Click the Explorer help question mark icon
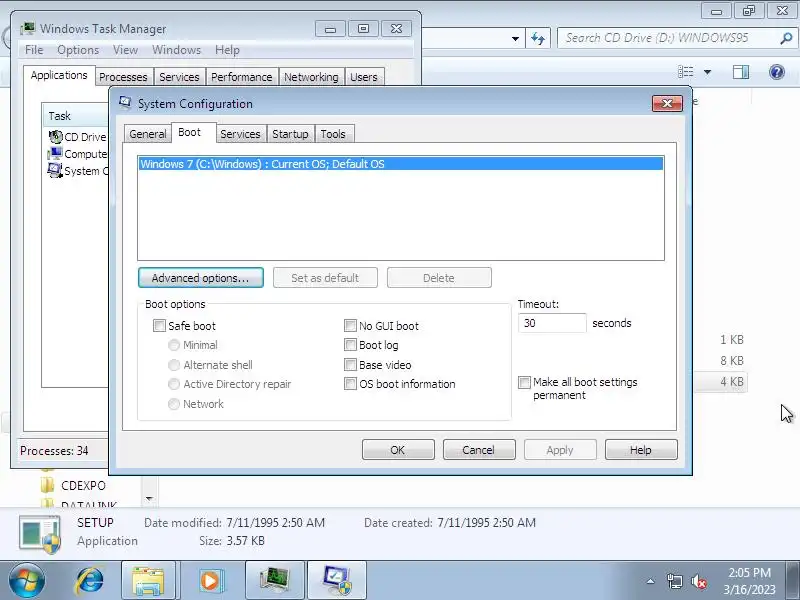 pos(777,72)
